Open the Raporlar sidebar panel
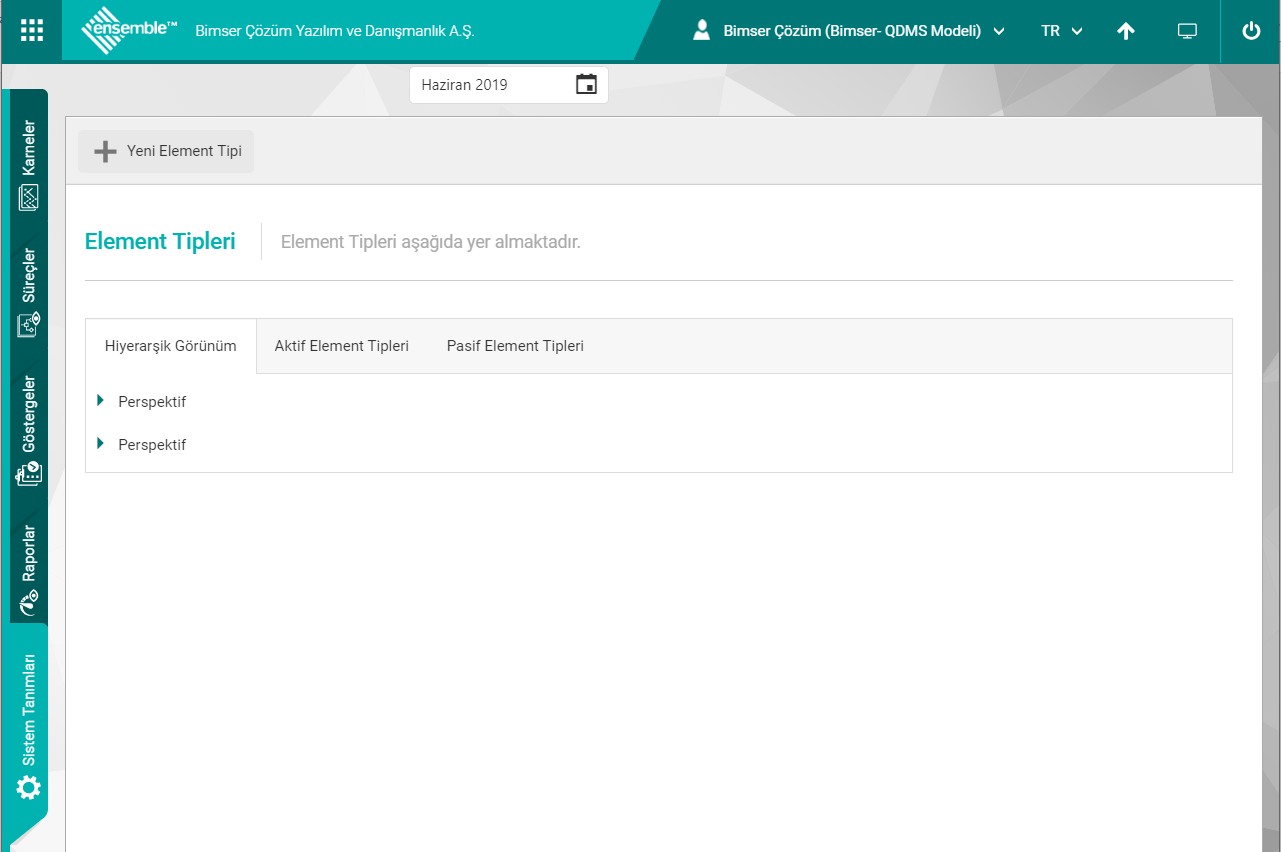Screen dimensions: 1281x852 [x=29, y=567]
